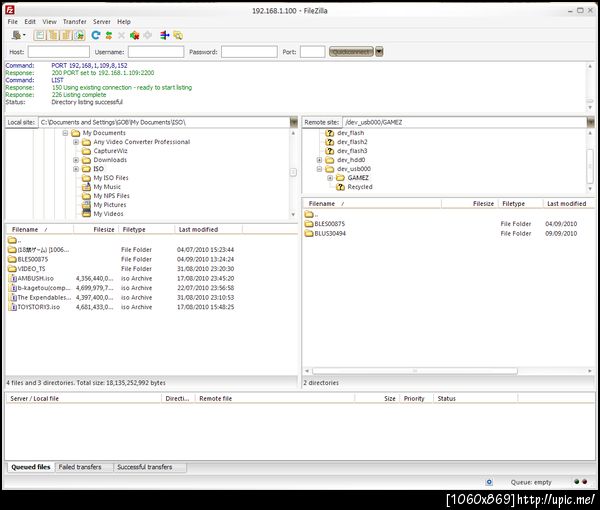Select My Videos folder in tree

[108, 214]
